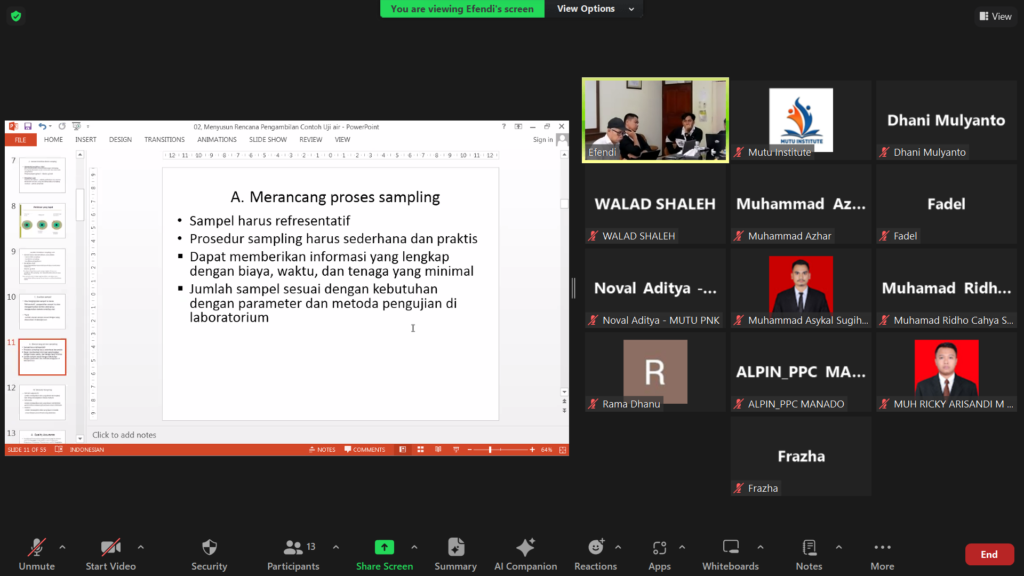1024x576 pixels.
Task: Change layout with View button
Action: 995,16
